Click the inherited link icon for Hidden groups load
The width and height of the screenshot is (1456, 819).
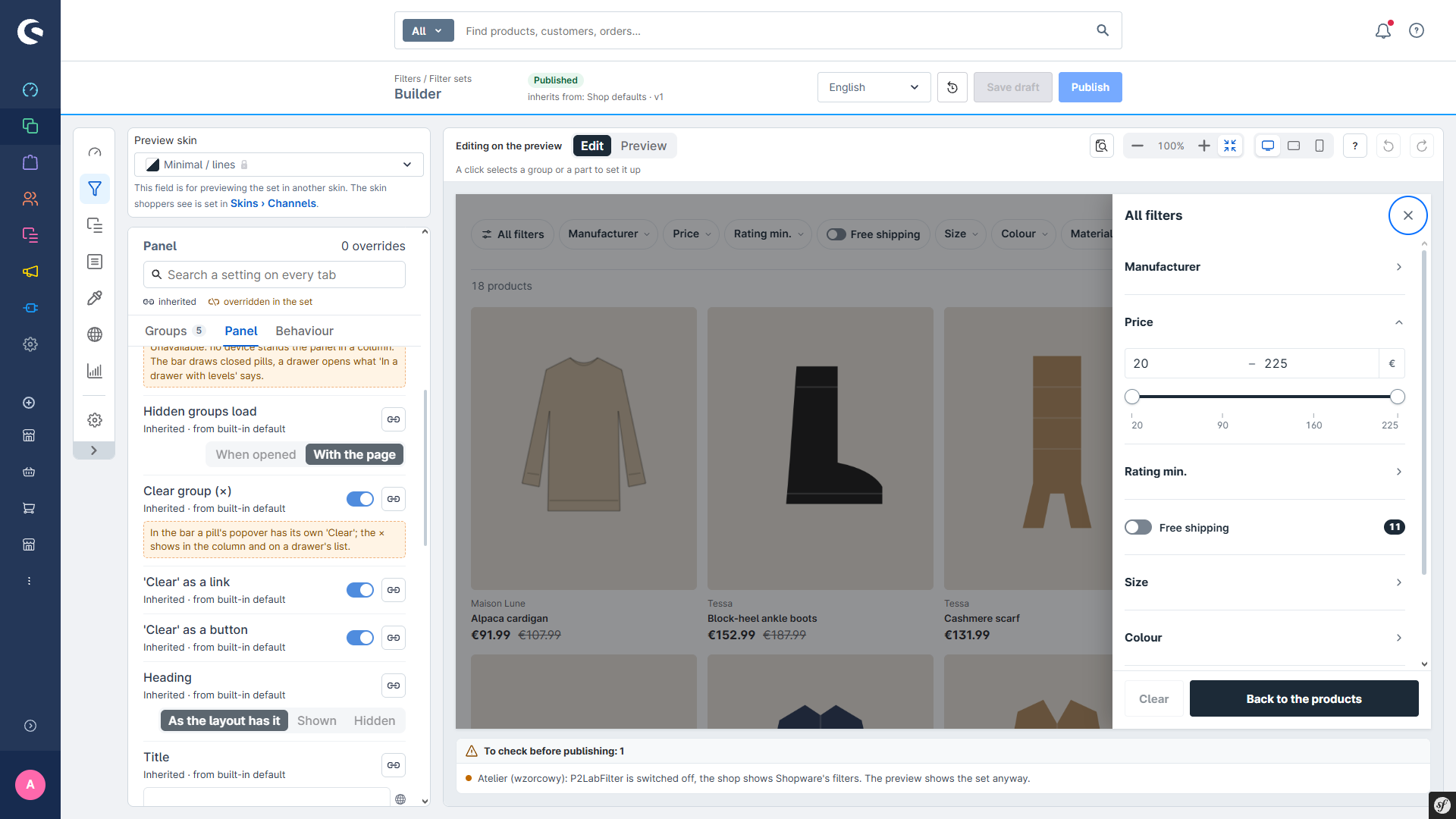(x=394, y=419)
